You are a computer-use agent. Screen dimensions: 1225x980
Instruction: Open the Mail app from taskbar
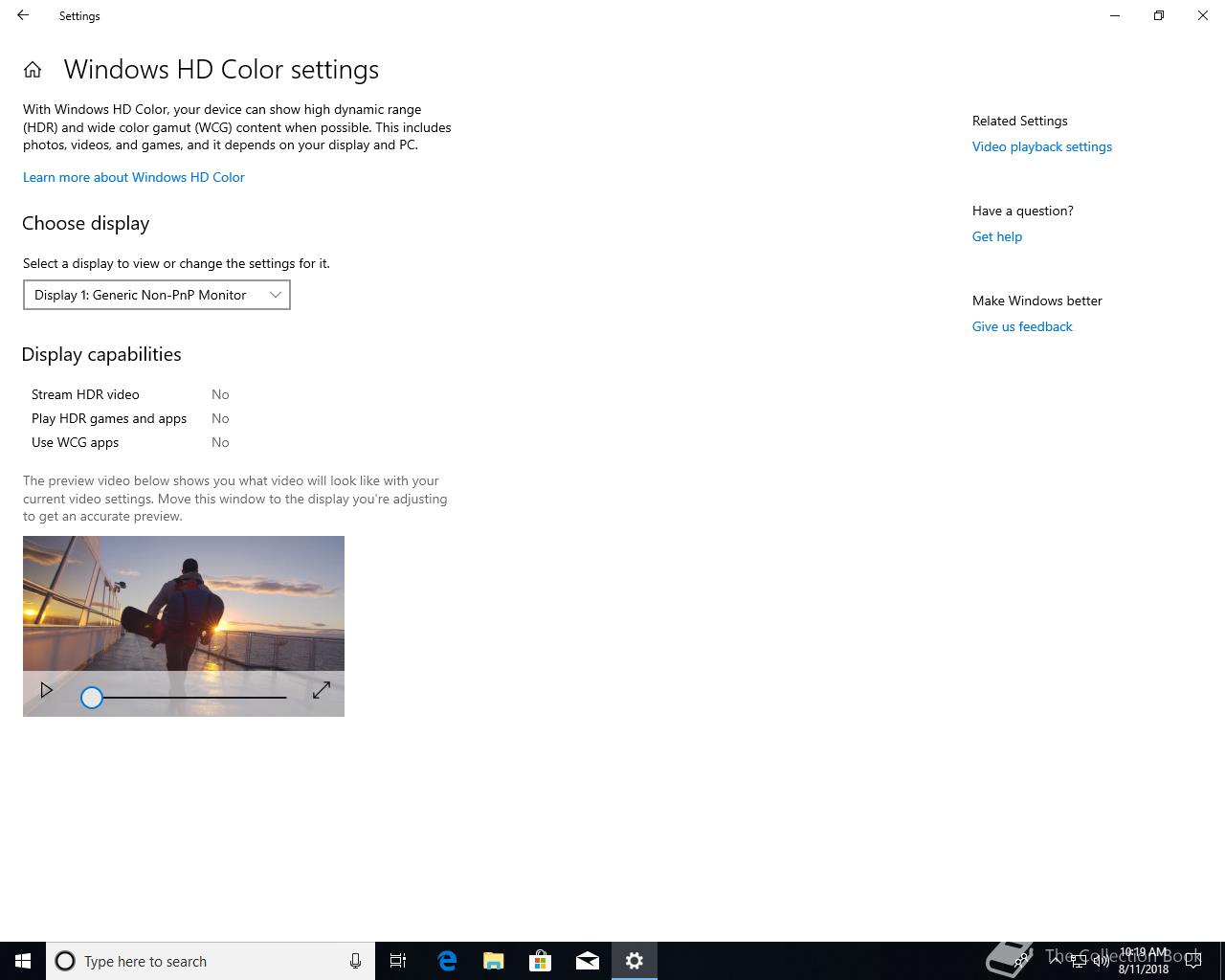tap(588, 961)
